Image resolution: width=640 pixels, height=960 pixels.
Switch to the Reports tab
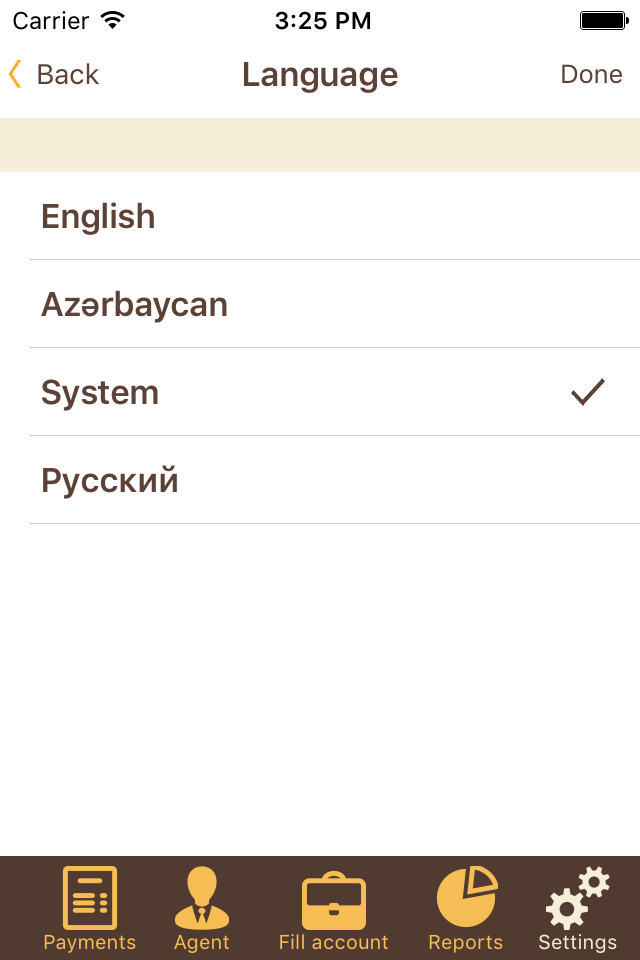[x=465, y=910]
